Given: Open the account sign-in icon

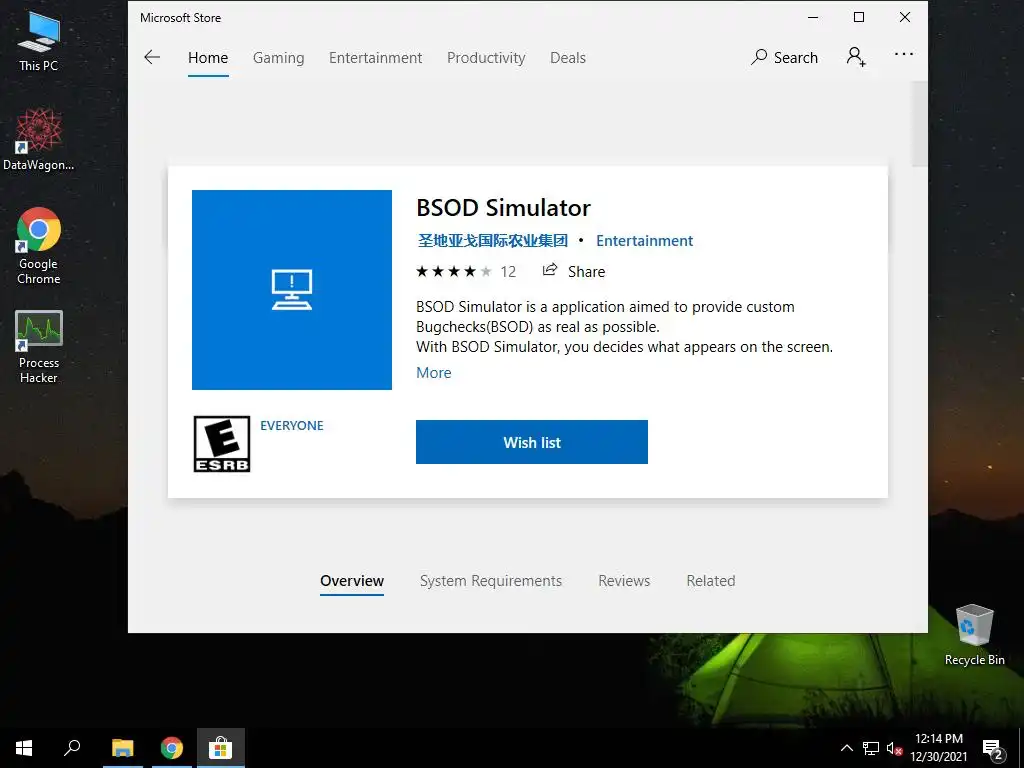Looking at the screenshot, I should click(856, 57).
